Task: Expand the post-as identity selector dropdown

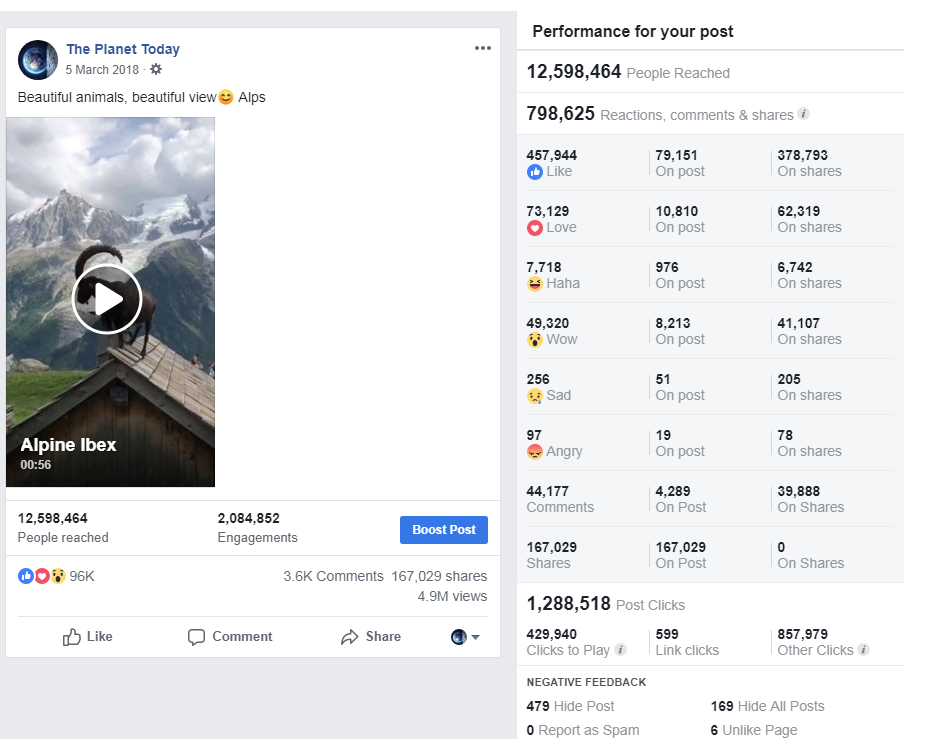Action: tap(465, 637)
